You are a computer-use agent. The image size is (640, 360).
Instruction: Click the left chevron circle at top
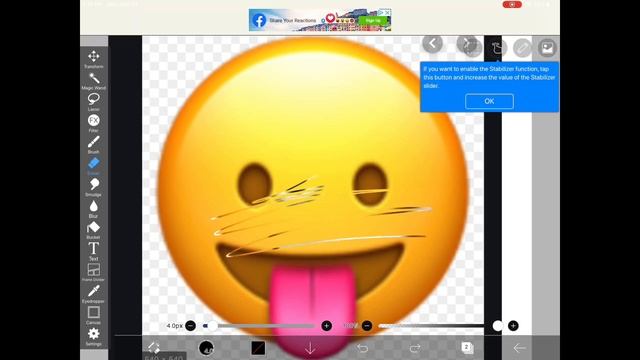(x=433, y=44)
